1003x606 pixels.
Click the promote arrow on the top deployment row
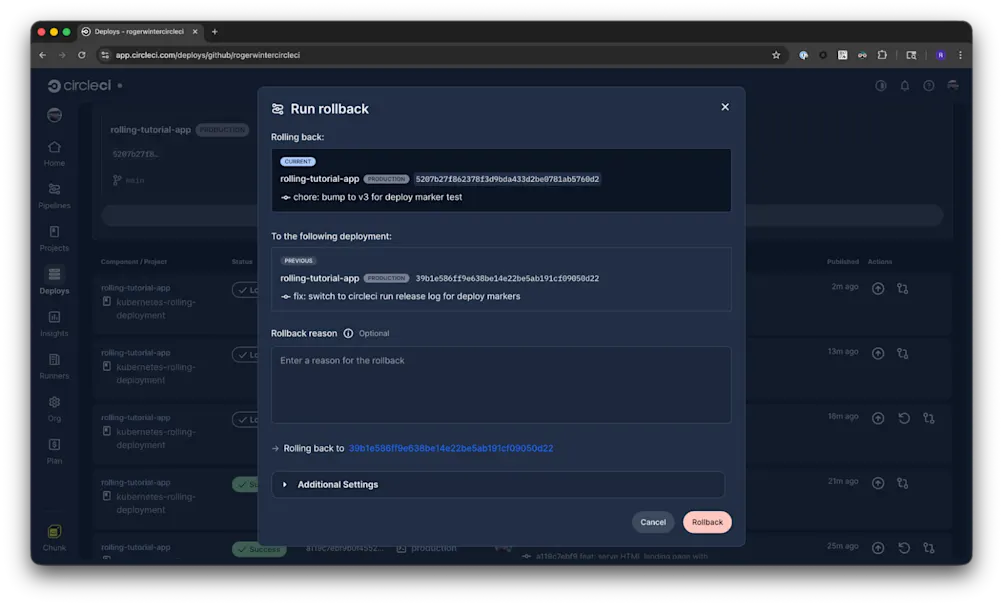coord(877,290)
